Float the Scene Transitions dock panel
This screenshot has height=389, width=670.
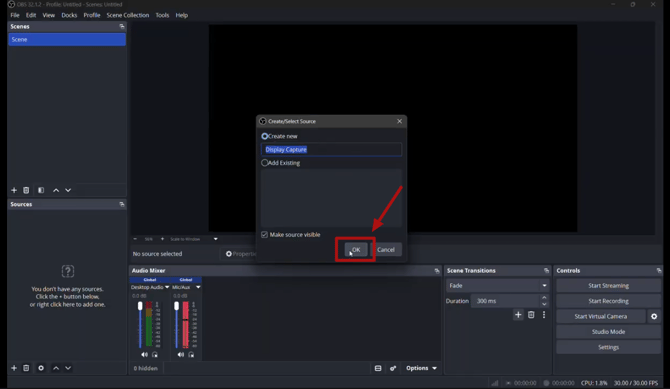[x=546, y=271]
